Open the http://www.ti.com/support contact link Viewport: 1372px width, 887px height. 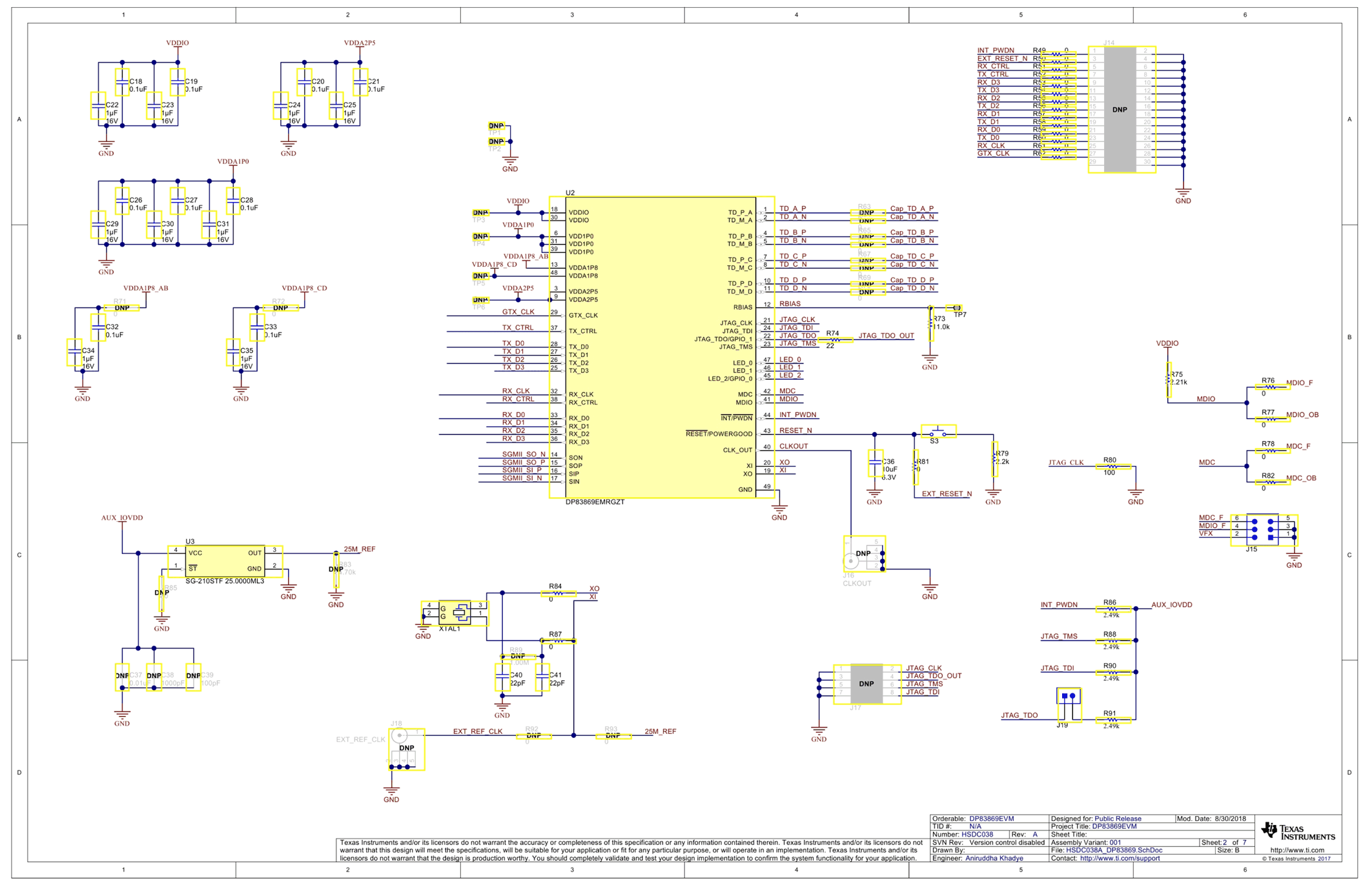click(1120, 859)
